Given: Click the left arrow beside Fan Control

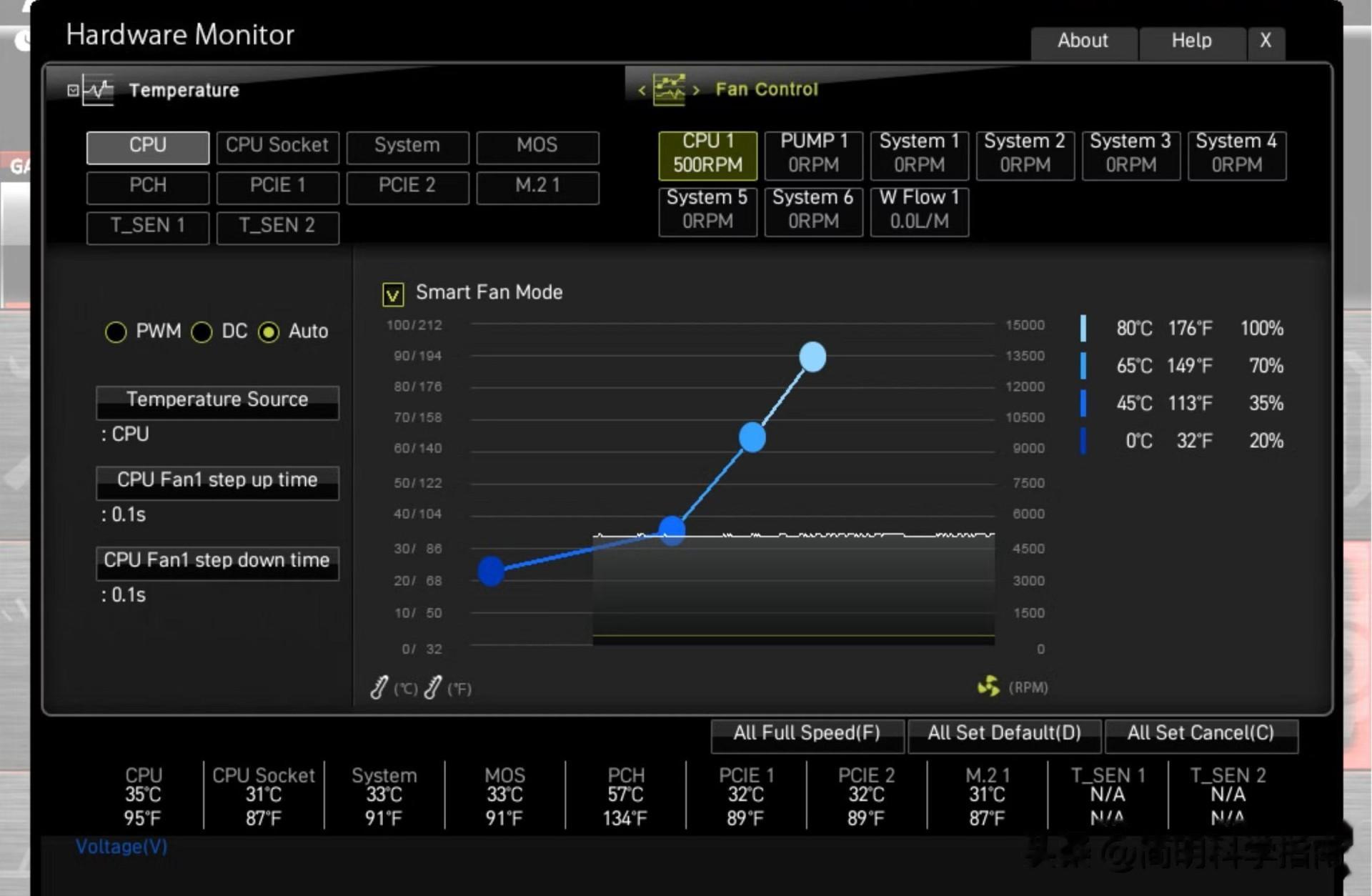Looking at the screenshot, I should point(642,90).
